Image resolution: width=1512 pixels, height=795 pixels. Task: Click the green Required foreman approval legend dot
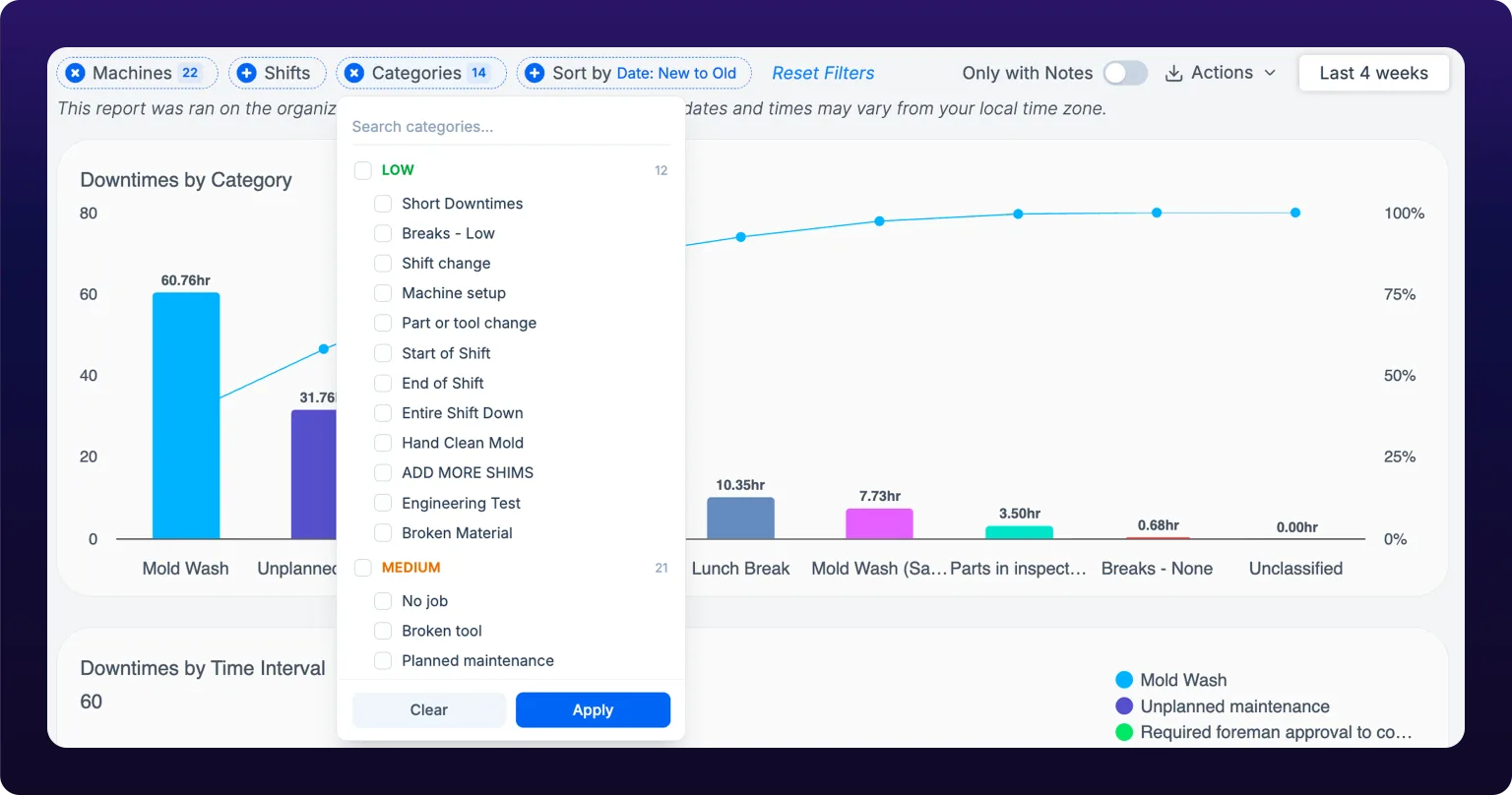point(1124,732)
